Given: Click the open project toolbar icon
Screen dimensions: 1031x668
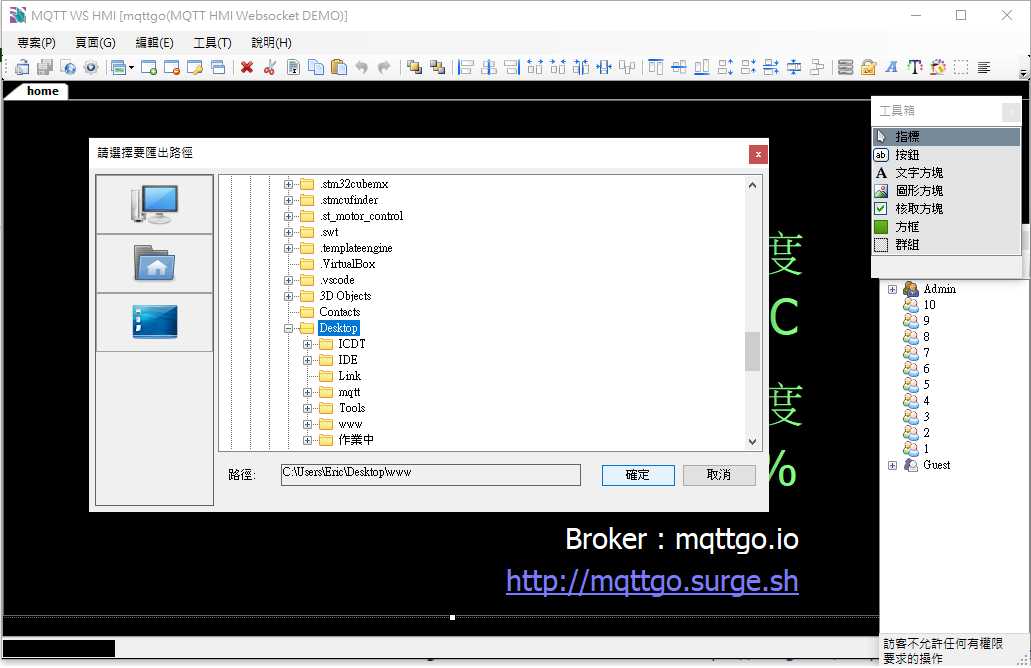Looking at the screenshot, I should coord(22,67).
